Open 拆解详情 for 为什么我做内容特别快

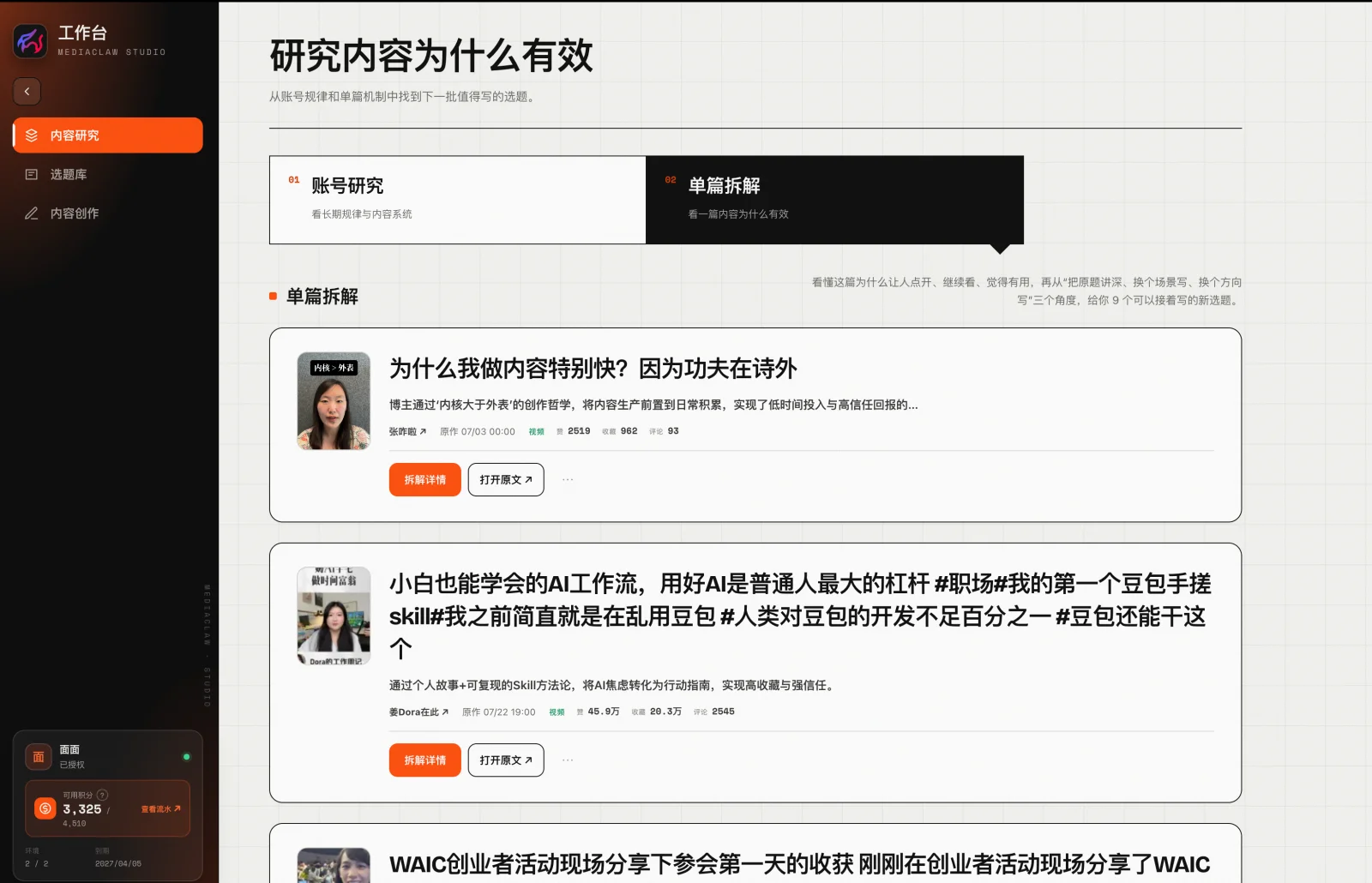[425, 480]
